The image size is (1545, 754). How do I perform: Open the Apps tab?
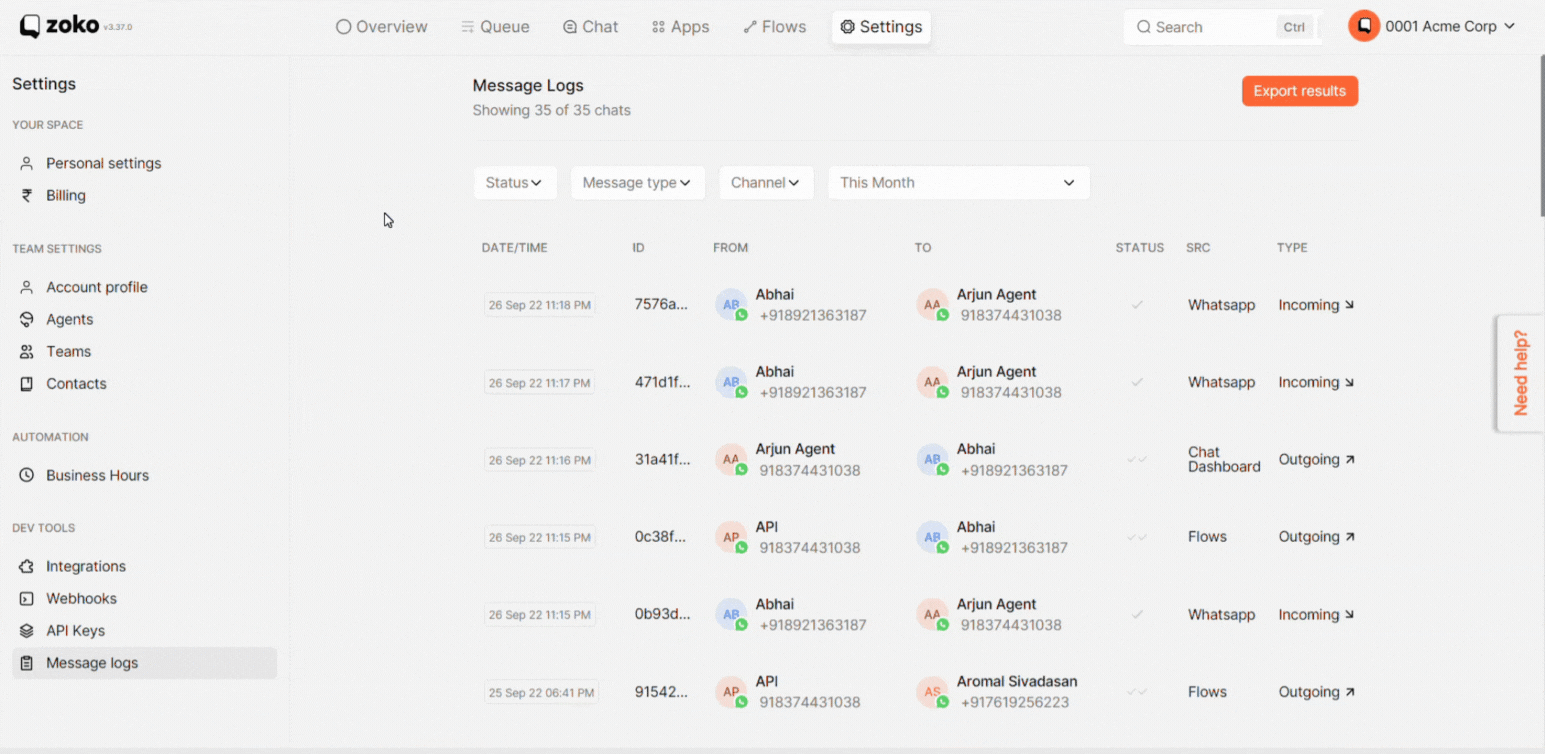(680, 27)
